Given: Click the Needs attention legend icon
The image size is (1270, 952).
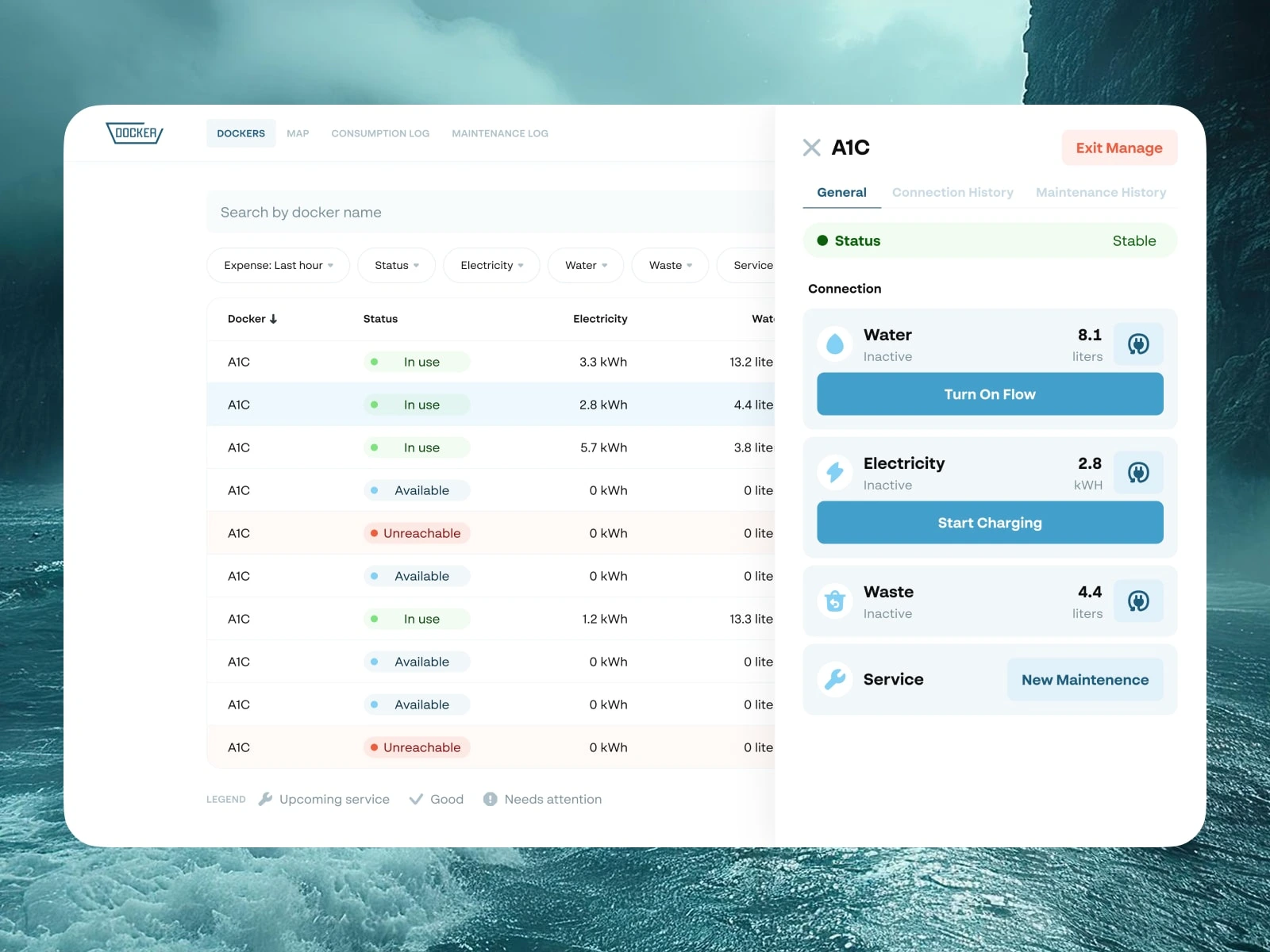Looking at the screenshot, I should tap(491, 799).
